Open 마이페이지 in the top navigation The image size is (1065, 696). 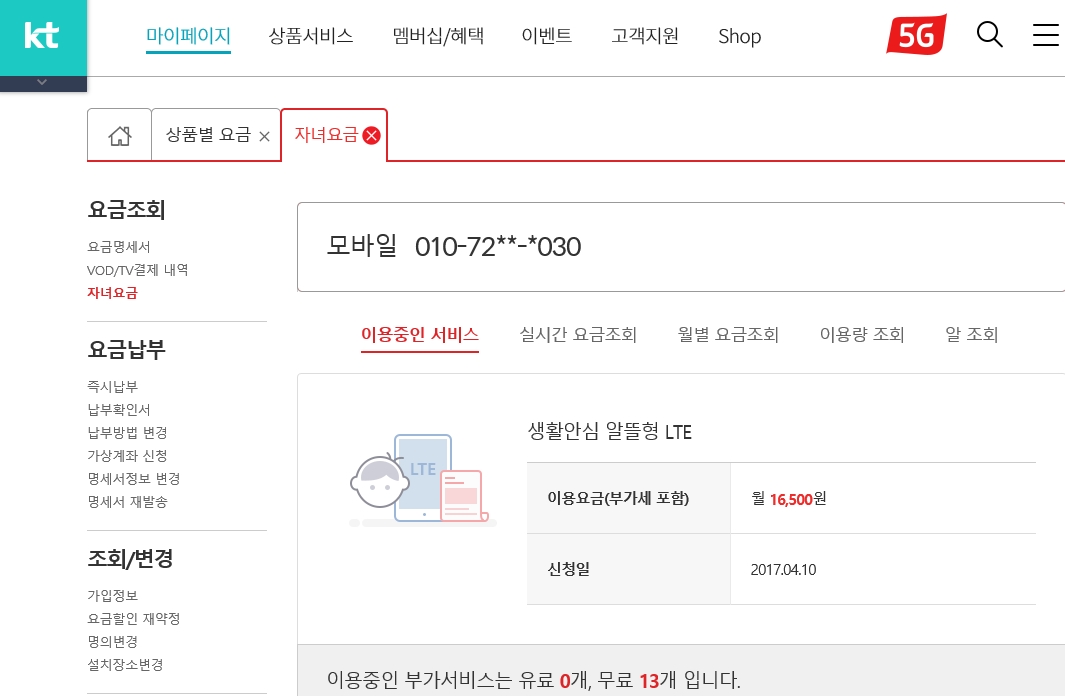[x=188, y=36]
